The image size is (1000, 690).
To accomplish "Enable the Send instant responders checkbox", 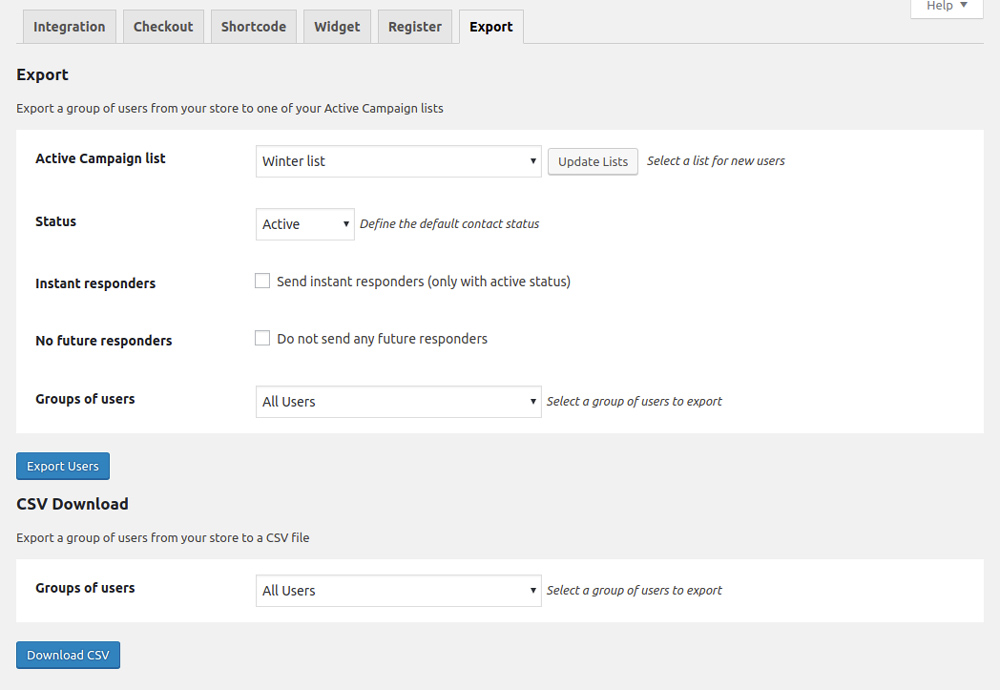I will click(263, 281).
